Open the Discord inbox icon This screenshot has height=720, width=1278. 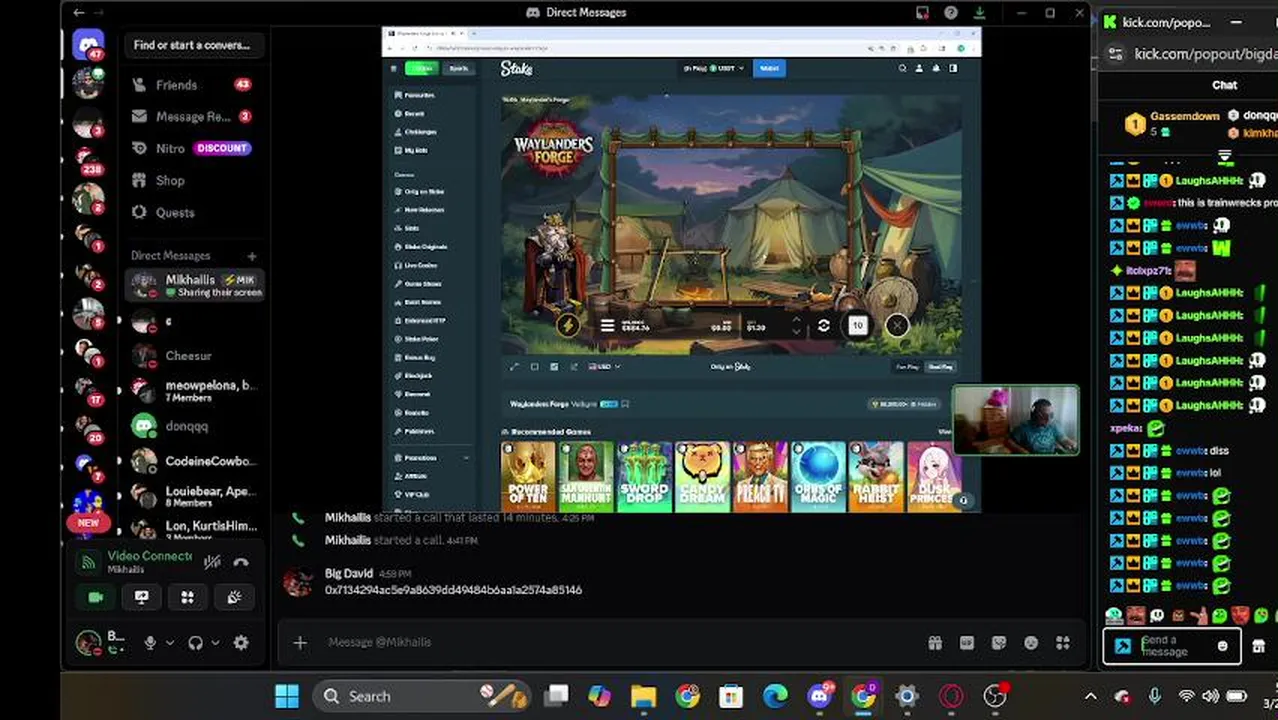click(x=922, y=13)
